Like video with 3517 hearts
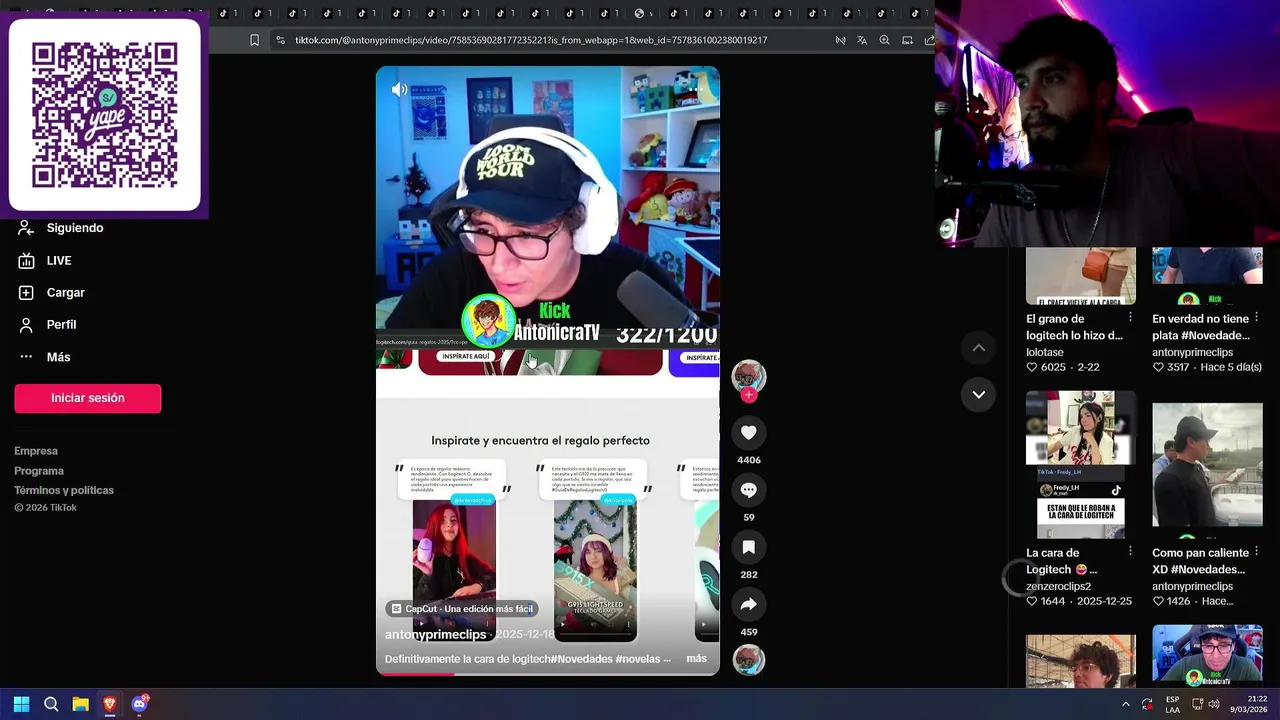The image size is (1280, 720). pyautogui.click(x=1158, y=368)
